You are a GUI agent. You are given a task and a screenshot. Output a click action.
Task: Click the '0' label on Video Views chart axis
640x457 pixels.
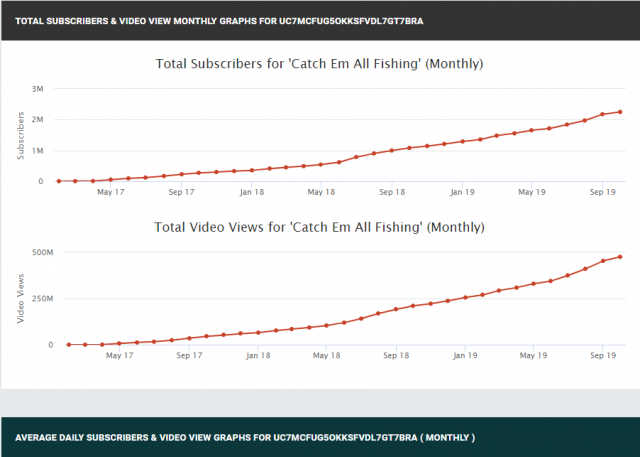pyautogui.click(x=51, y=345)
